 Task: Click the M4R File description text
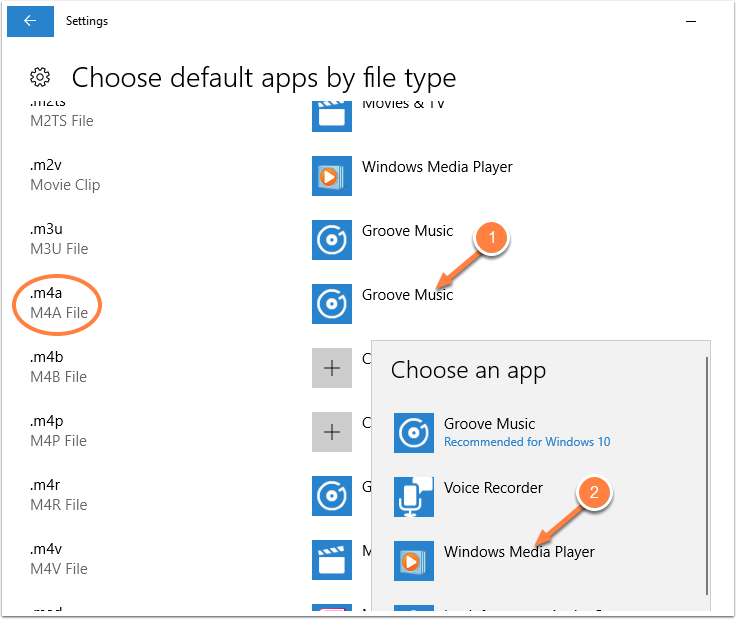[x=59, y=505]
